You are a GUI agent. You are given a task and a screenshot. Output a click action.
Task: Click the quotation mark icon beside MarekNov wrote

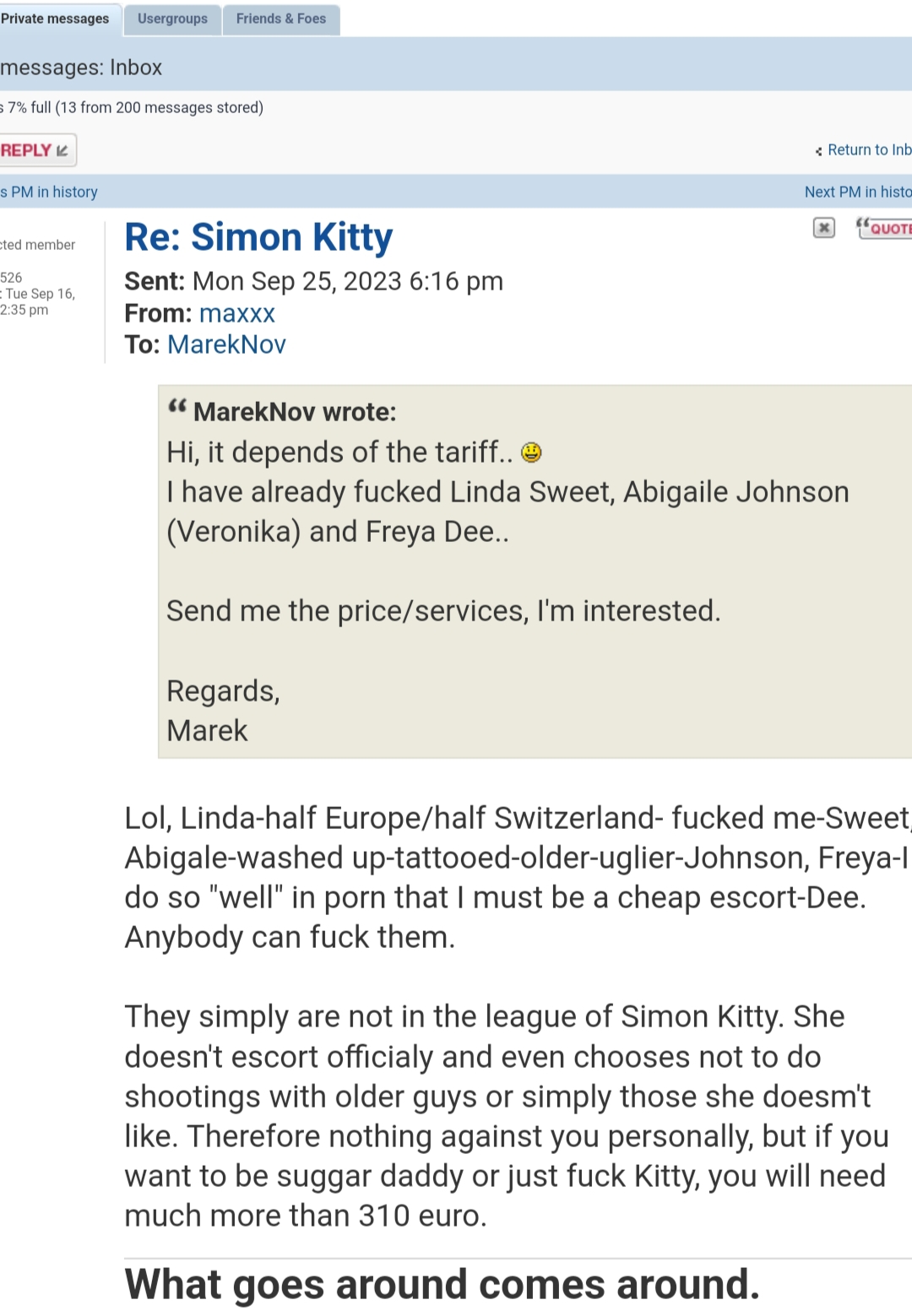pyautogui.click(x=176, y=407)
